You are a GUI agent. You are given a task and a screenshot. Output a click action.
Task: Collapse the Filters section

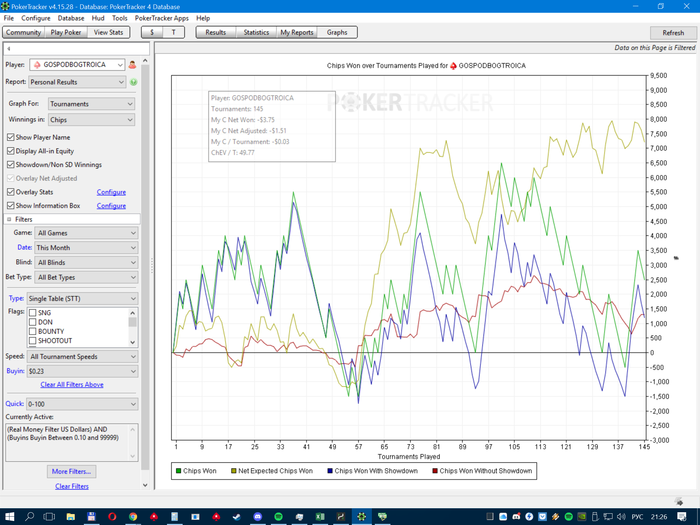(x=9, y=219)
